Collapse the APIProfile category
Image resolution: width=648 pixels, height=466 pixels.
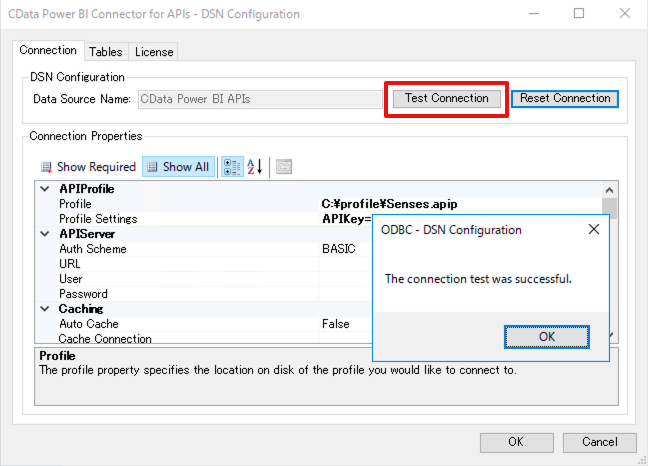pos(44,189)
